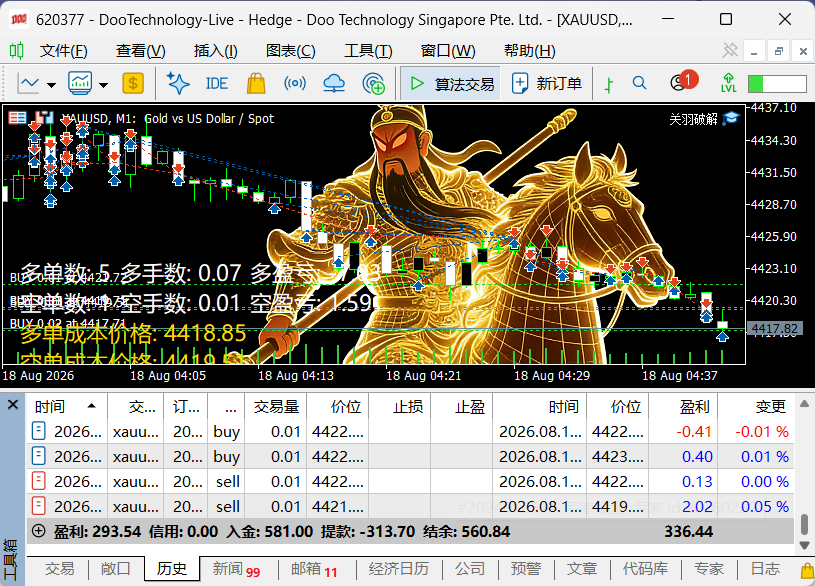Sort by the 变更 column header

(756, 406)
